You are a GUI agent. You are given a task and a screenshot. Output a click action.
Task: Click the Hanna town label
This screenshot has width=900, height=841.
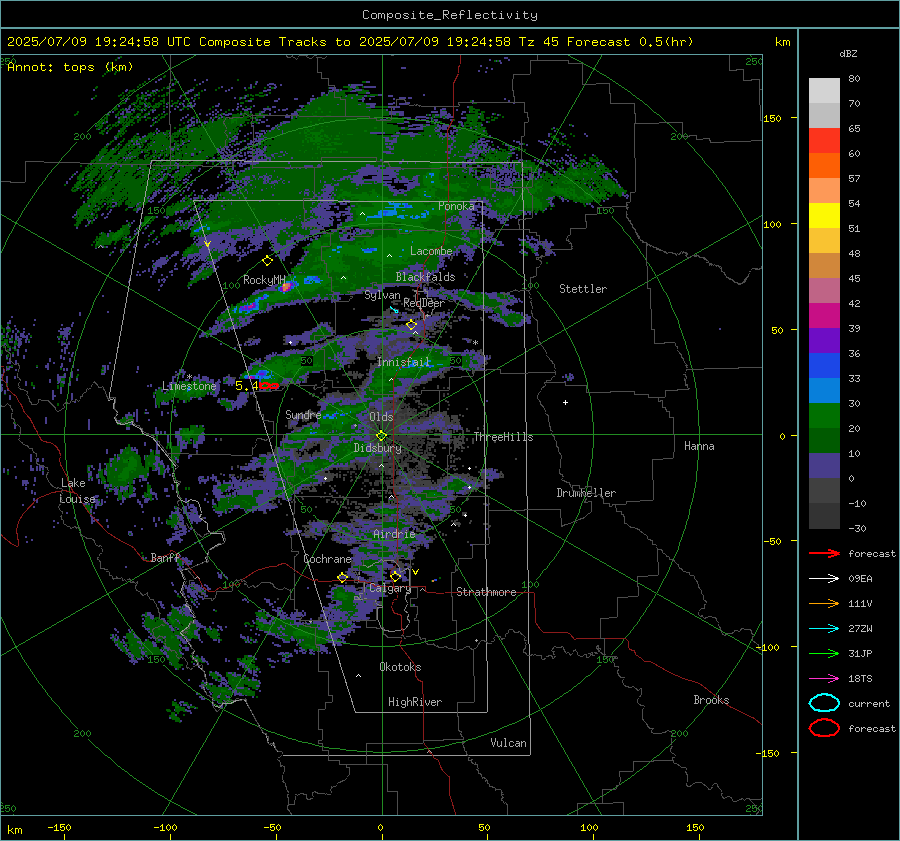pyautogui.click(x=699, y=446)
